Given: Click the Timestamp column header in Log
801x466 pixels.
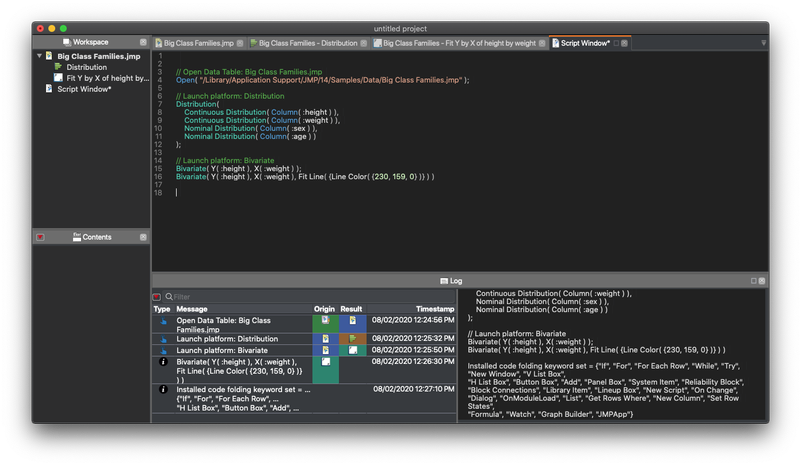Looking at the screenshot, I should click(434, 309).
